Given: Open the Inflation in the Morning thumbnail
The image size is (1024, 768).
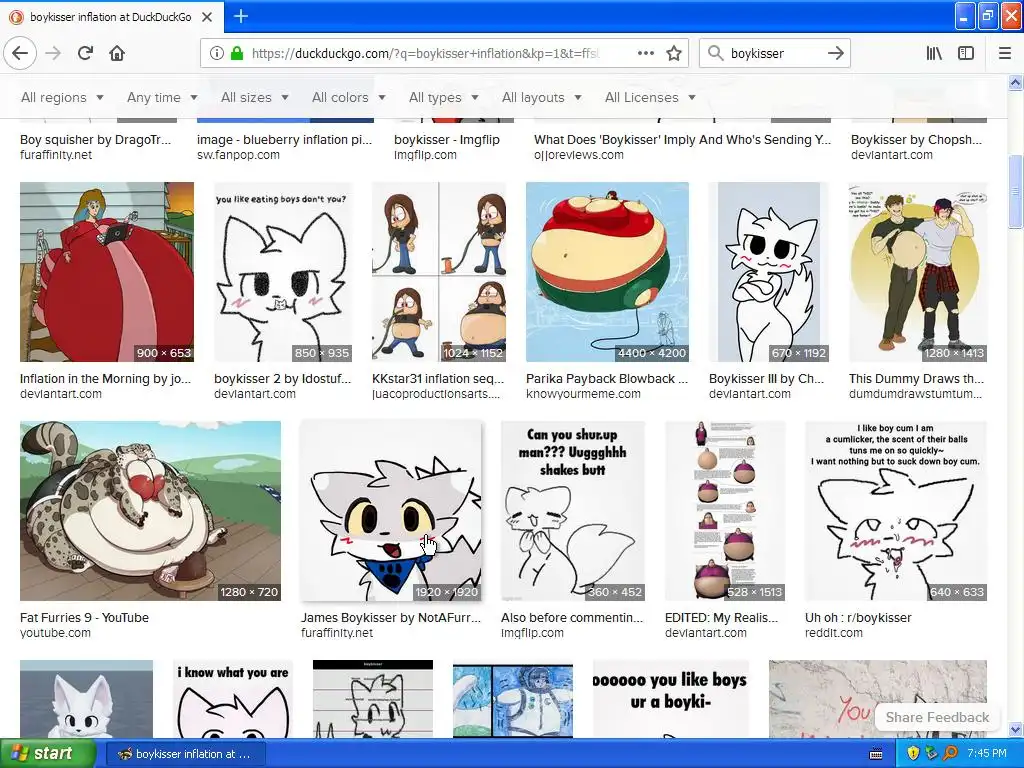Looking at the screenshot, I should point(106,272).
